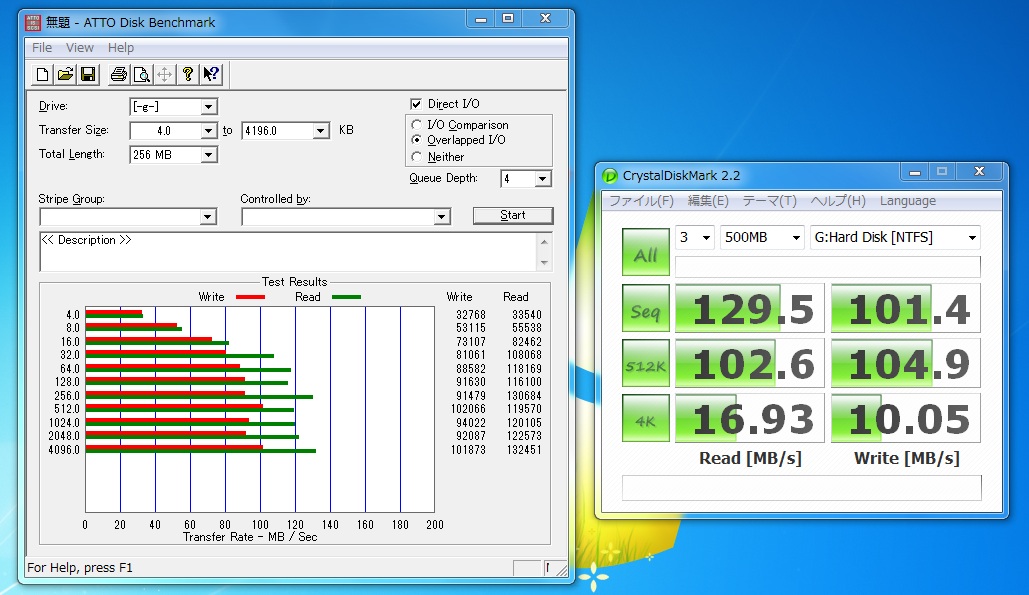1029x595 pixels.
Task: Open the Language menu in CrystalDiskMark
Action: 907,201
